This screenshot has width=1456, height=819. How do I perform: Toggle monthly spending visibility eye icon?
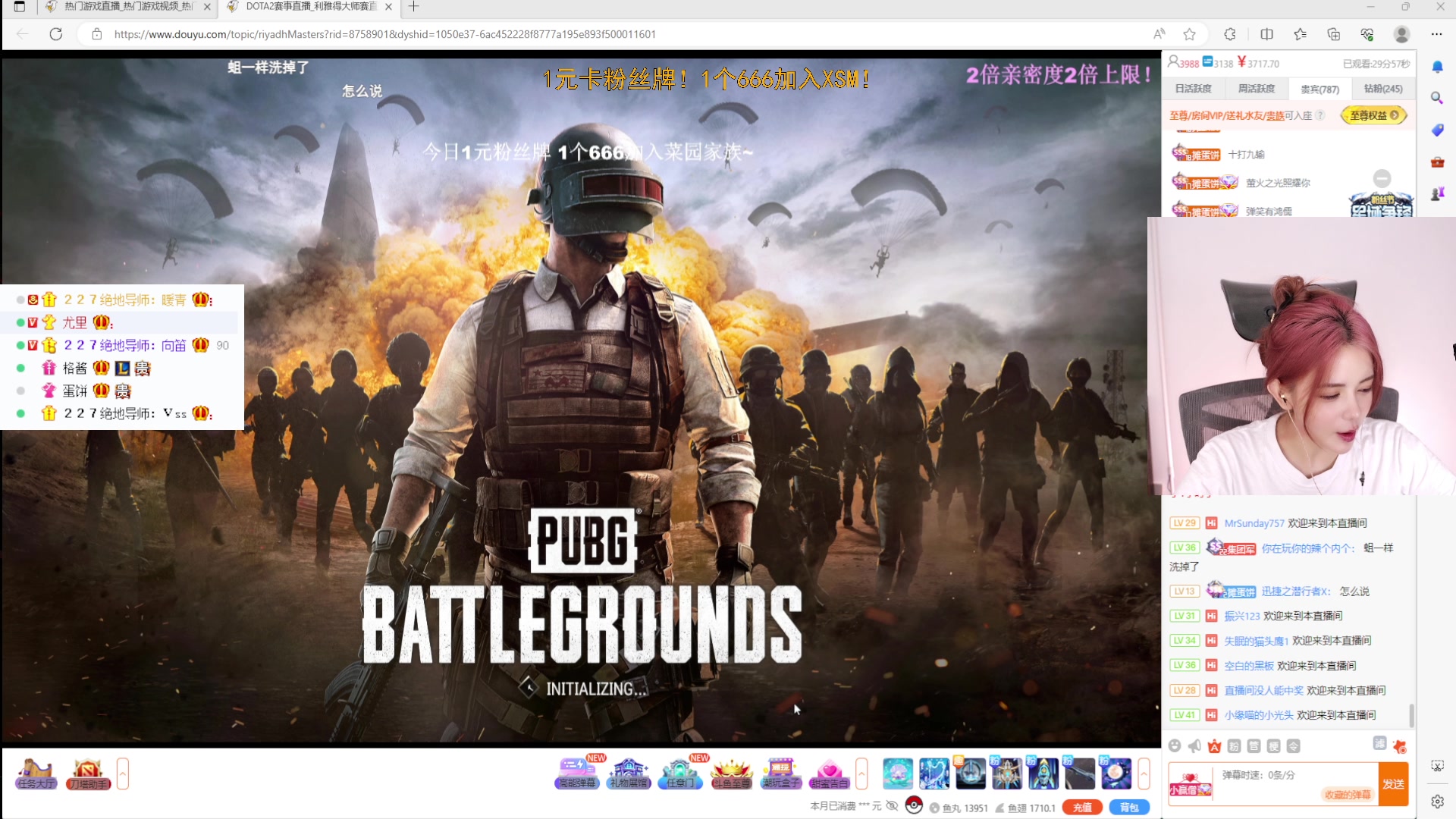tap(893, 806)
